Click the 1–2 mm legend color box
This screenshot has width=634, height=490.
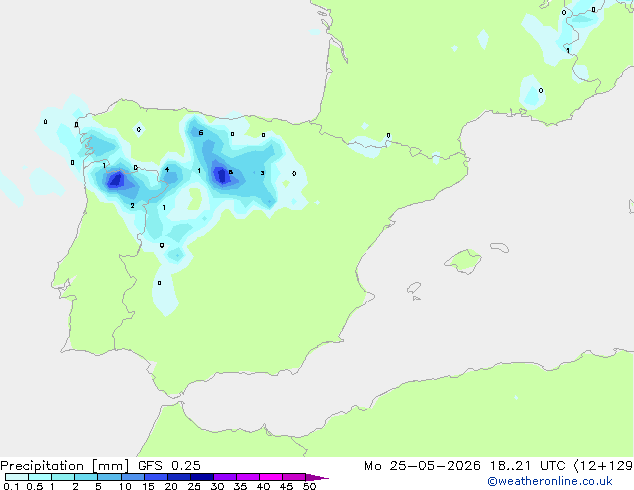click(x=63, y=477)
